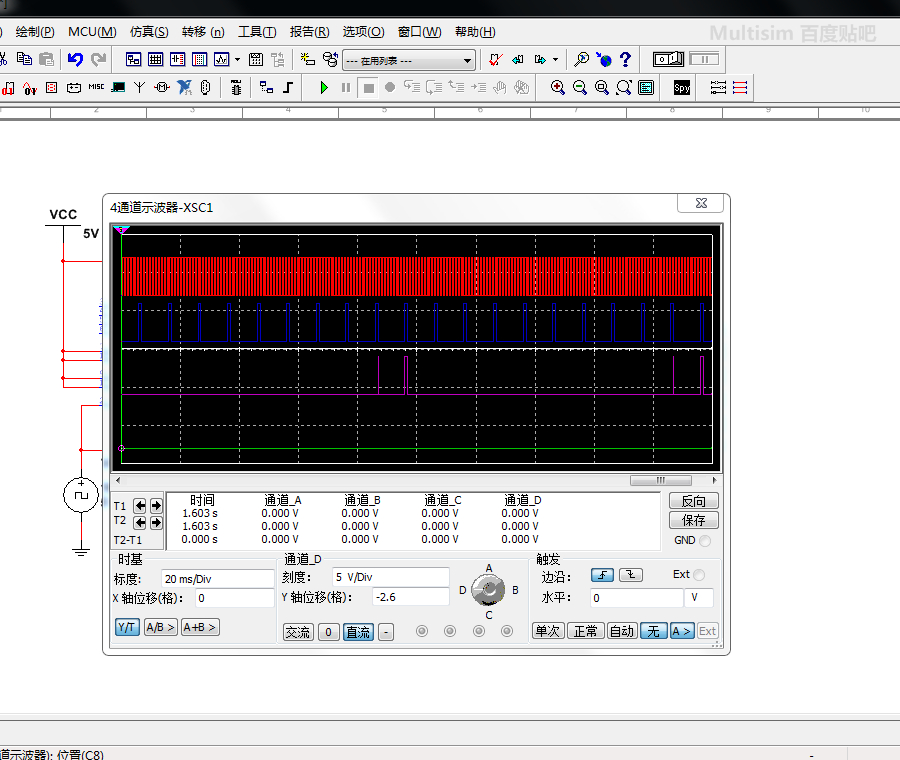Viewport: 900px width, 760px height.
Task: Open the 仿真(S) menu
Action: 149,32
